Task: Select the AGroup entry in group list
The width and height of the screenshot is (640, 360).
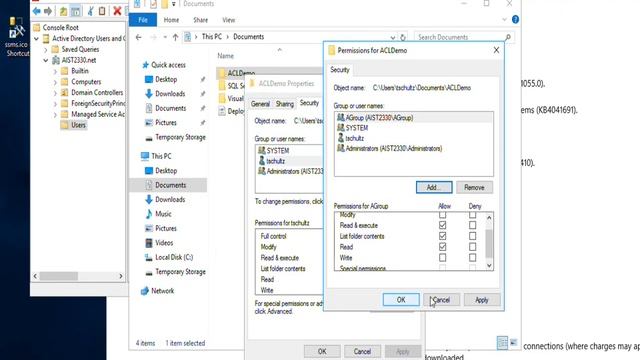Action: (x=413, y=118)
